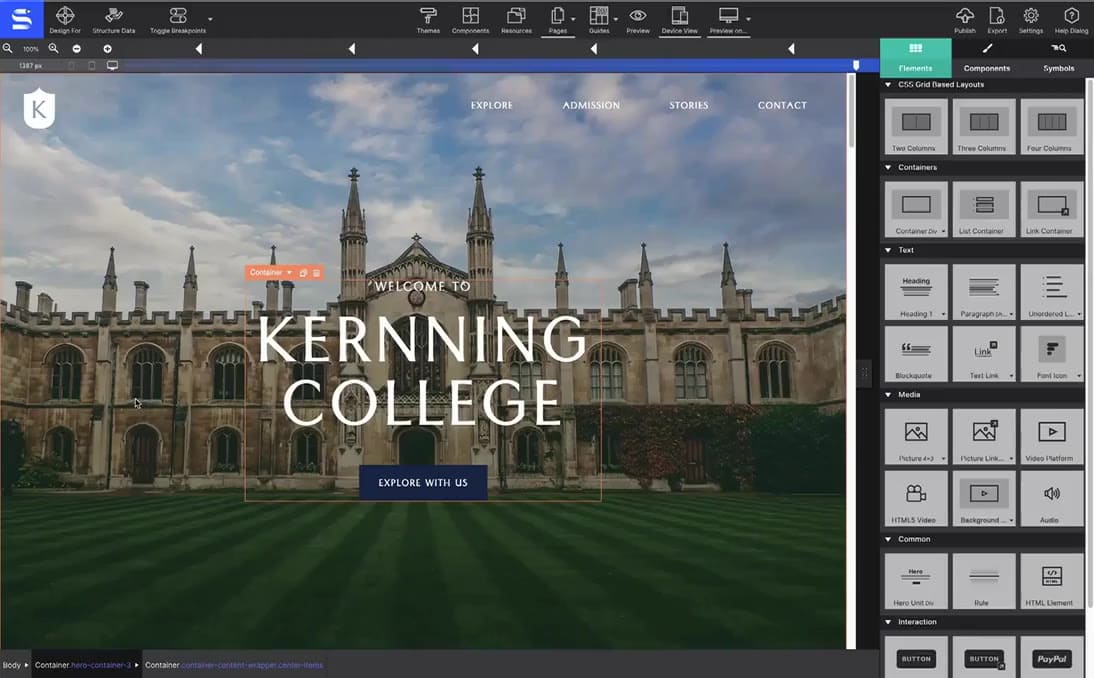This screenshot has height=678, width=1094.
Task: Click the Resources icon in toolbar
Action: [516, 19]
